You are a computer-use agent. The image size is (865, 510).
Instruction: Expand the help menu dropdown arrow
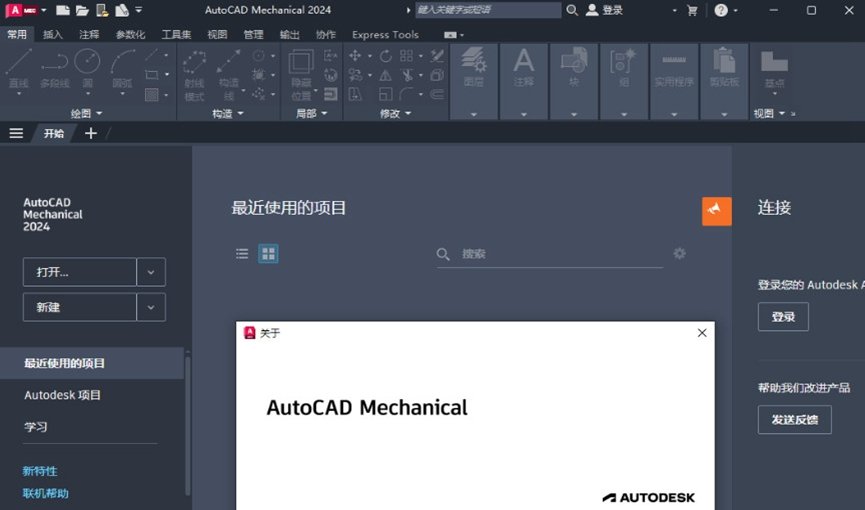pos(735,10)
